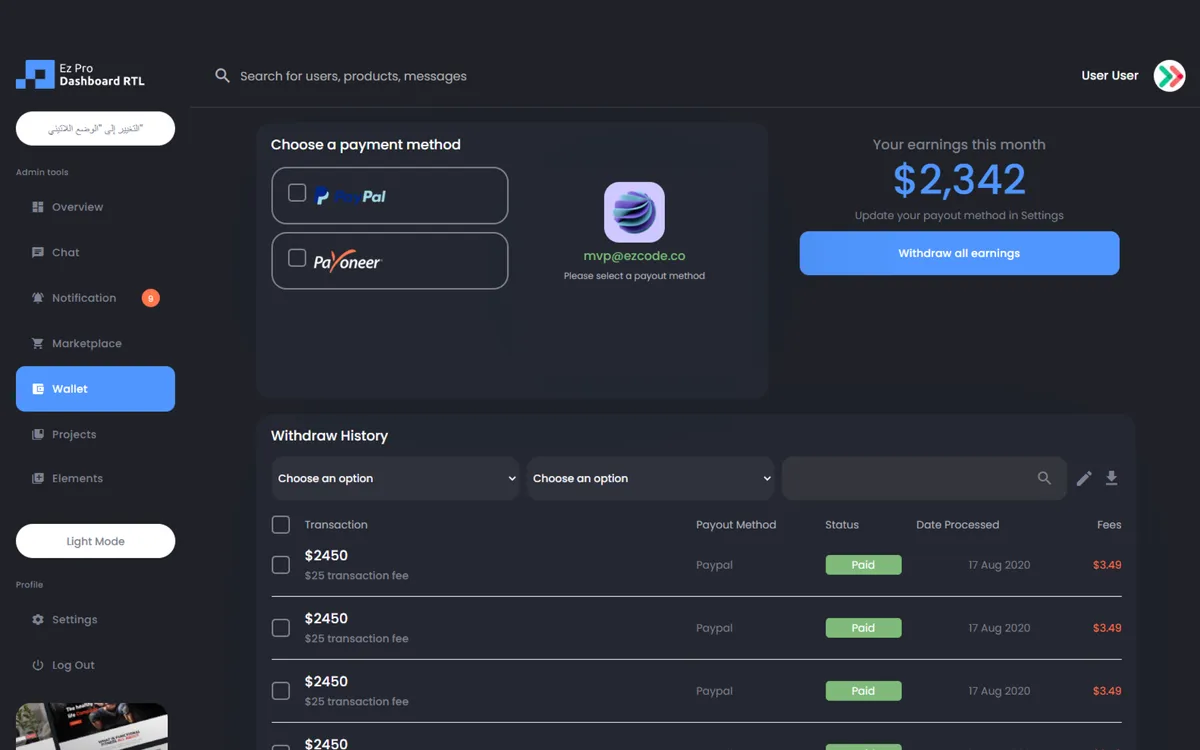Click the Paid status badge in third row

(x=863, y=691)
